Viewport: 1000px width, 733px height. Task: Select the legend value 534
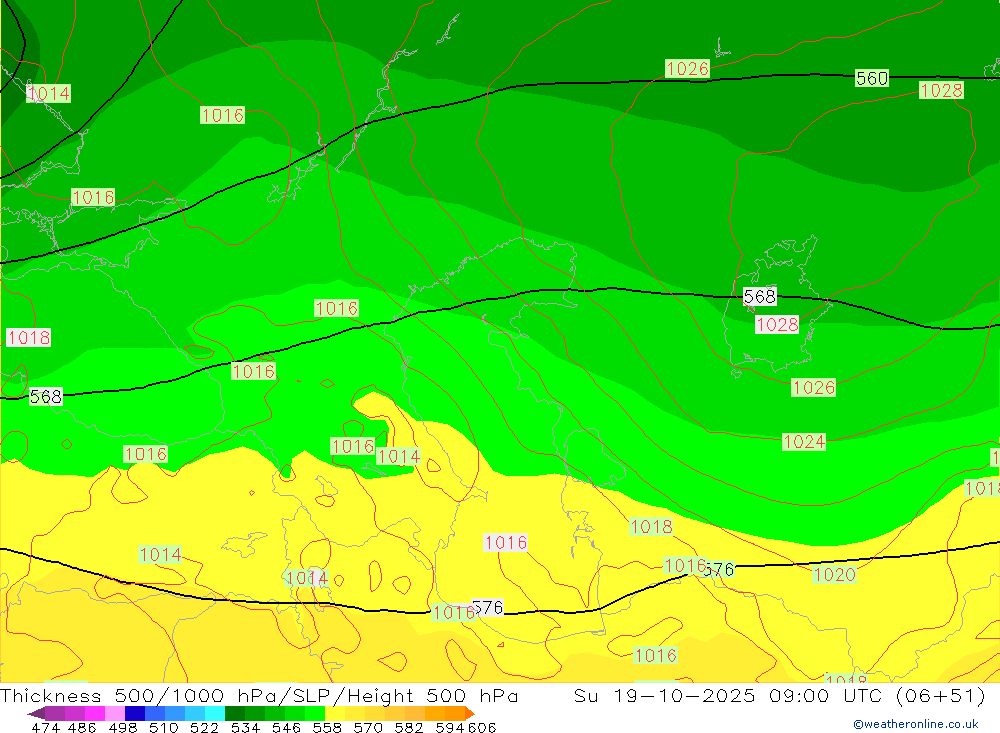click(245, 727)
